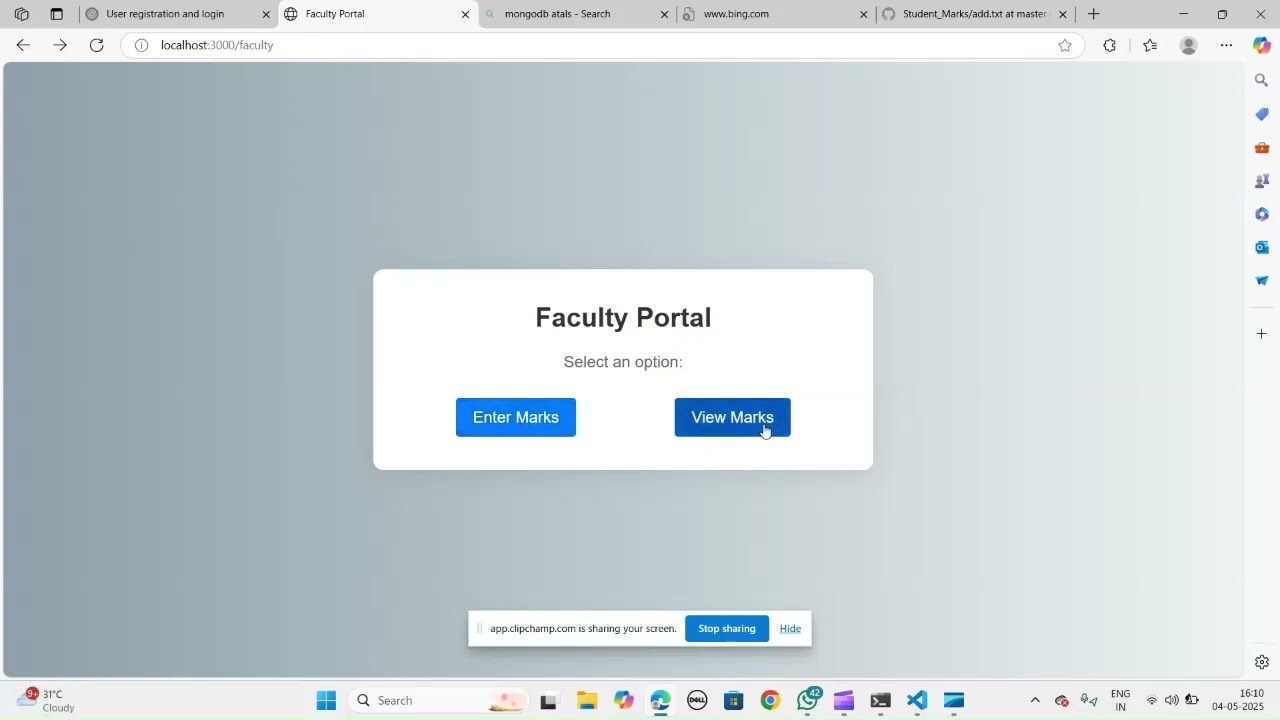Open the Games sidebar icon
This screenshot has width=1280, height=720.
pyautogui.click(x=1262, y=181)
